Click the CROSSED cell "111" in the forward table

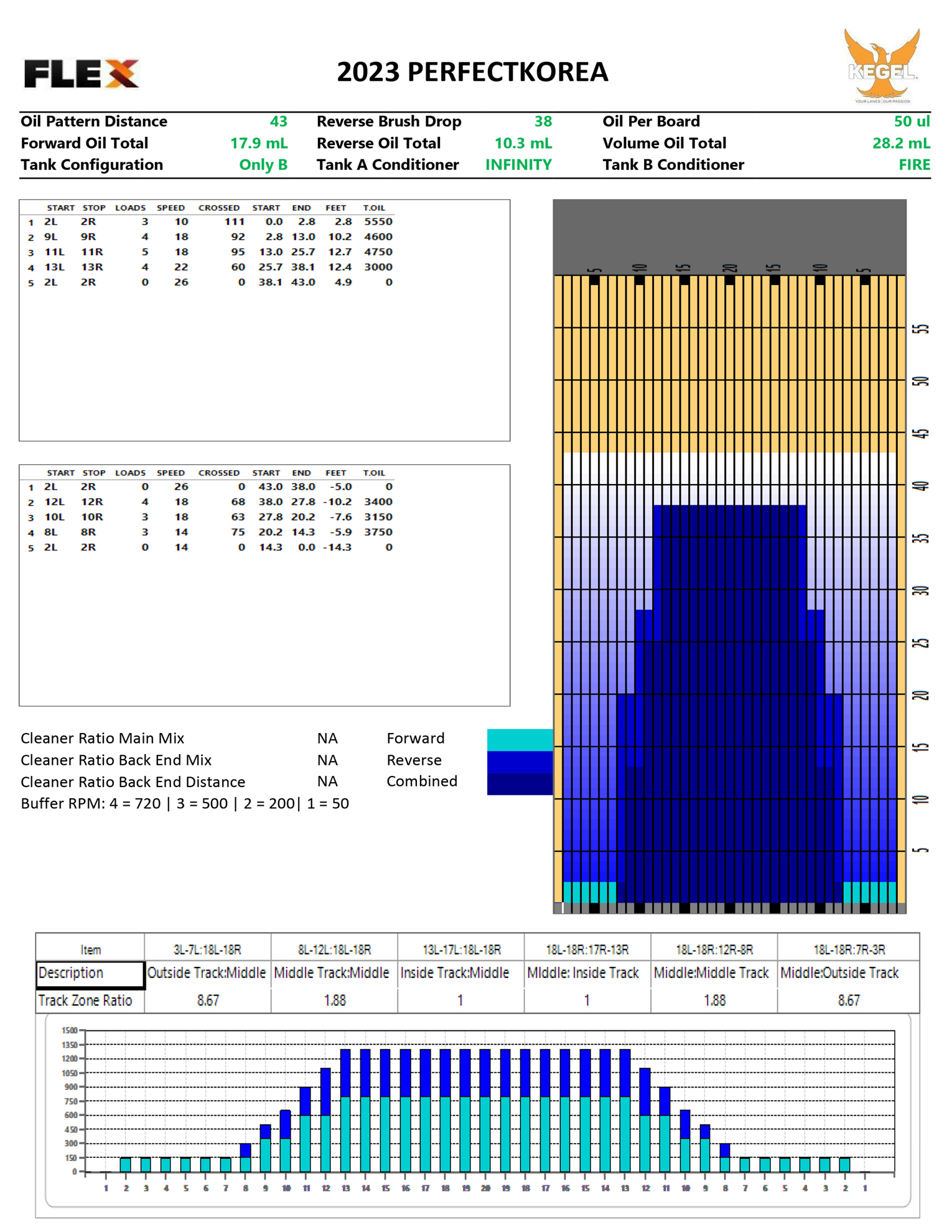tap(235, 222)
